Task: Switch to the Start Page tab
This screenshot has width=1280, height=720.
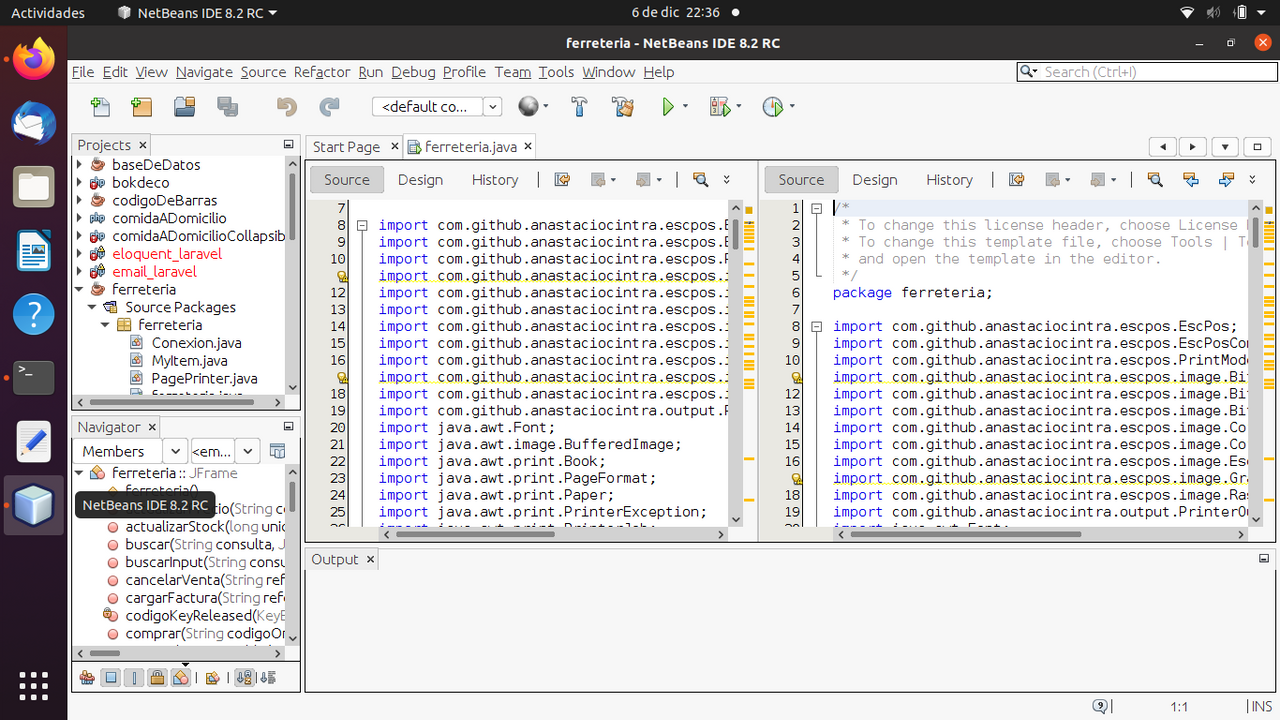Action: (x=346, y=147)
